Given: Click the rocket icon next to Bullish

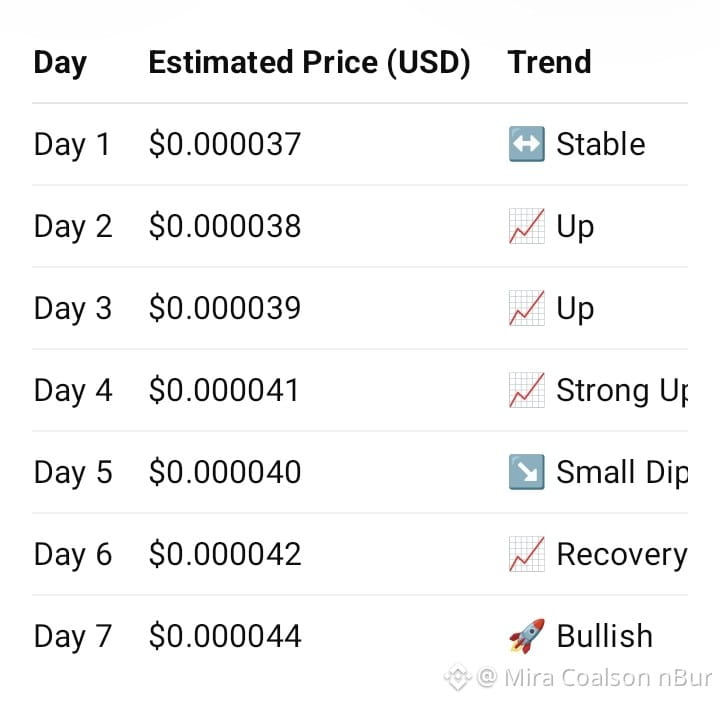Looking at the screenshot, I should (x=527, y=636).
